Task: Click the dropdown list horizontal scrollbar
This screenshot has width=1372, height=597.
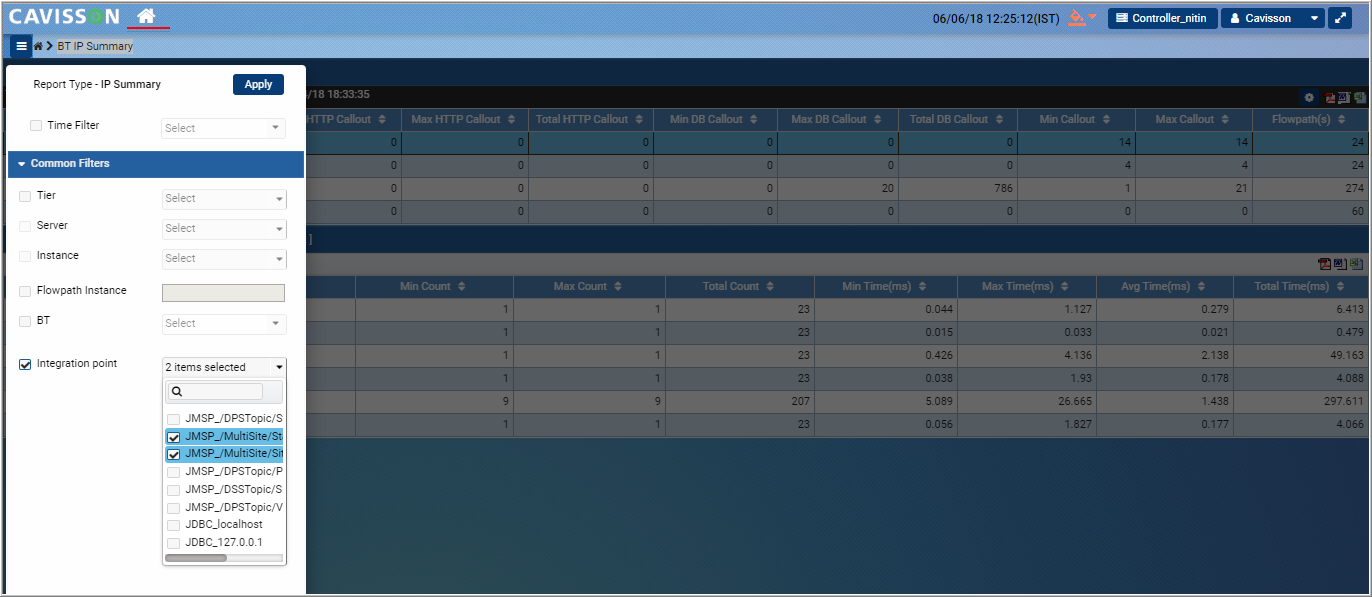Action: (196, 558)
